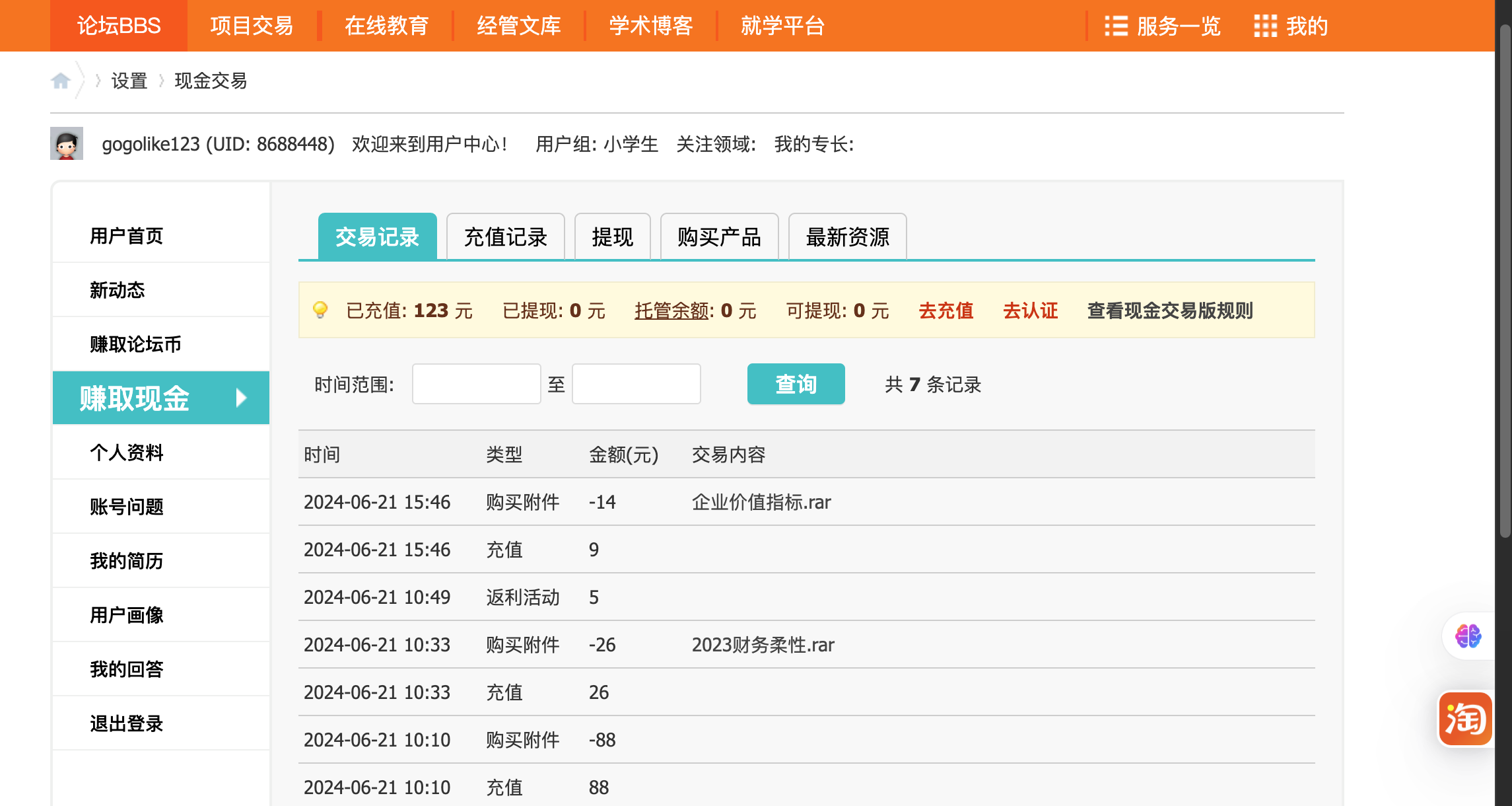Click the 查询 button

tap(796, 384)
